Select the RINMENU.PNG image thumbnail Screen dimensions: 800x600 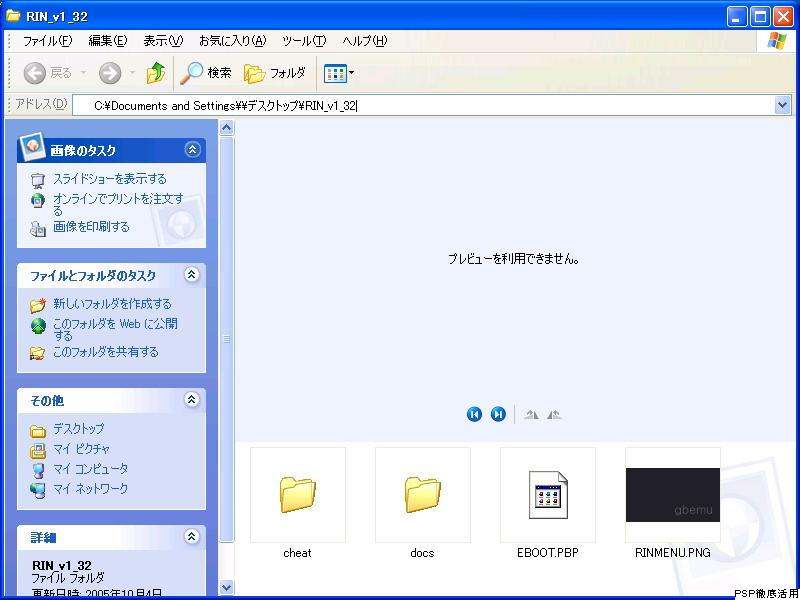(673, 495)
